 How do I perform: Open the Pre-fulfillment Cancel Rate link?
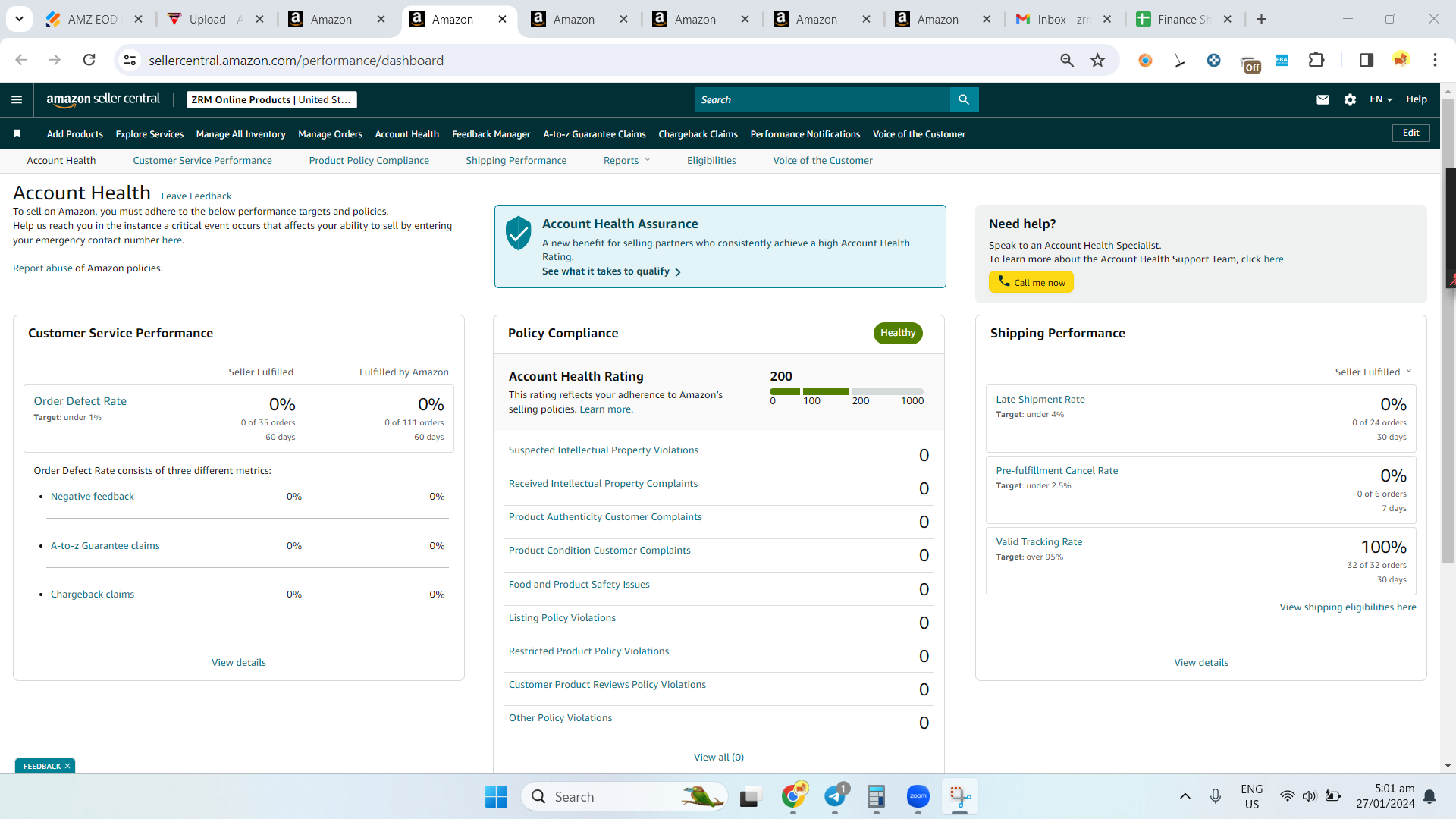click(x=1056, y=470)
